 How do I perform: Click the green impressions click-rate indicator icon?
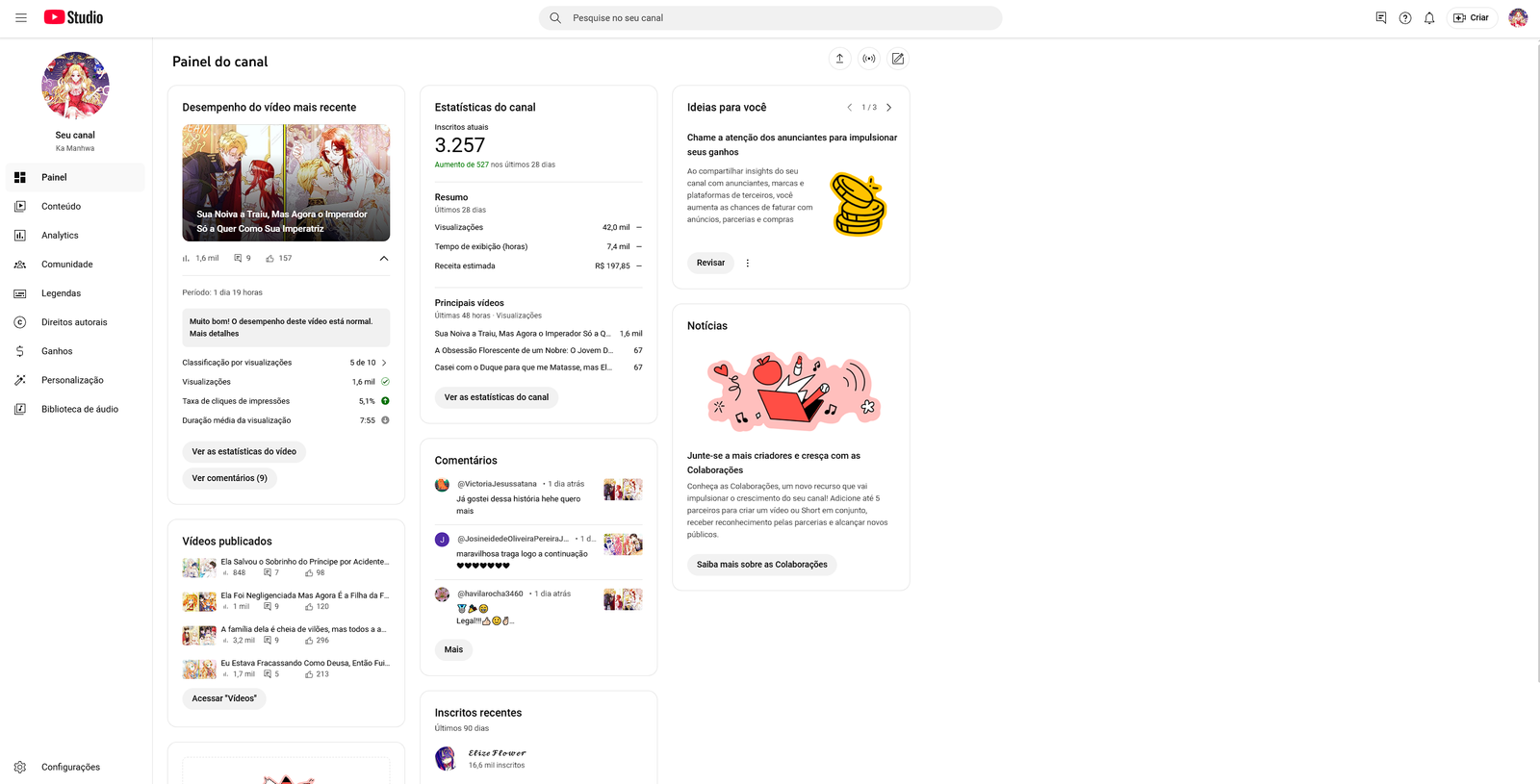tap(385, 401)
